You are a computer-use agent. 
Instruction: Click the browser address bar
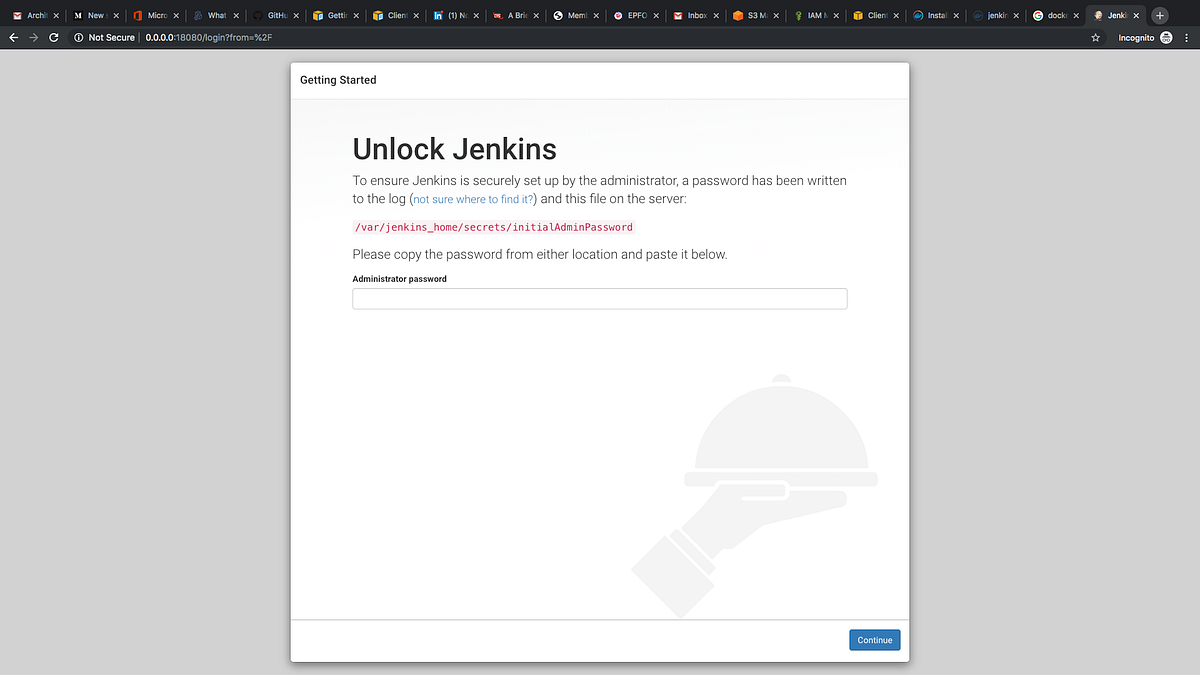(x=300, y=37)
